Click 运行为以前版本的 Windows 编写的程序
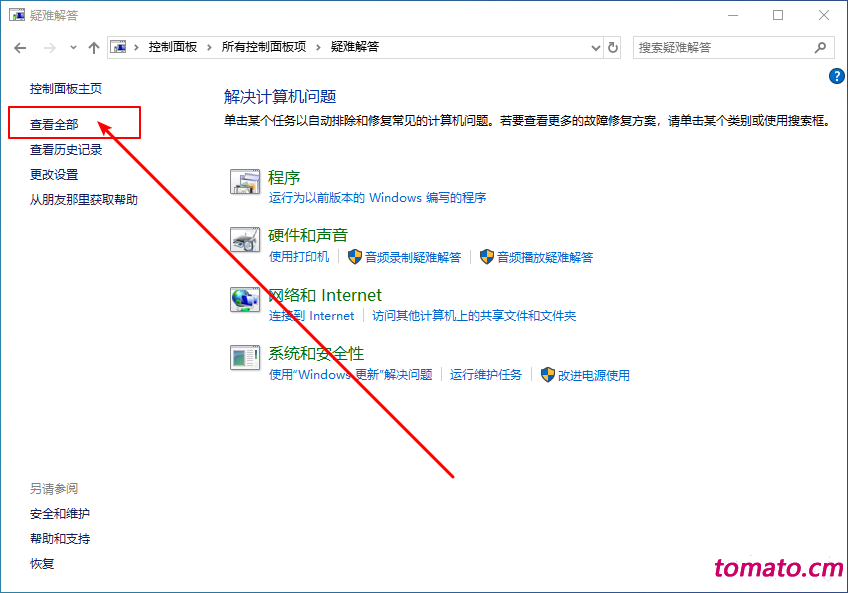Viewport: 848px width, 593px height. pos(377,197)
